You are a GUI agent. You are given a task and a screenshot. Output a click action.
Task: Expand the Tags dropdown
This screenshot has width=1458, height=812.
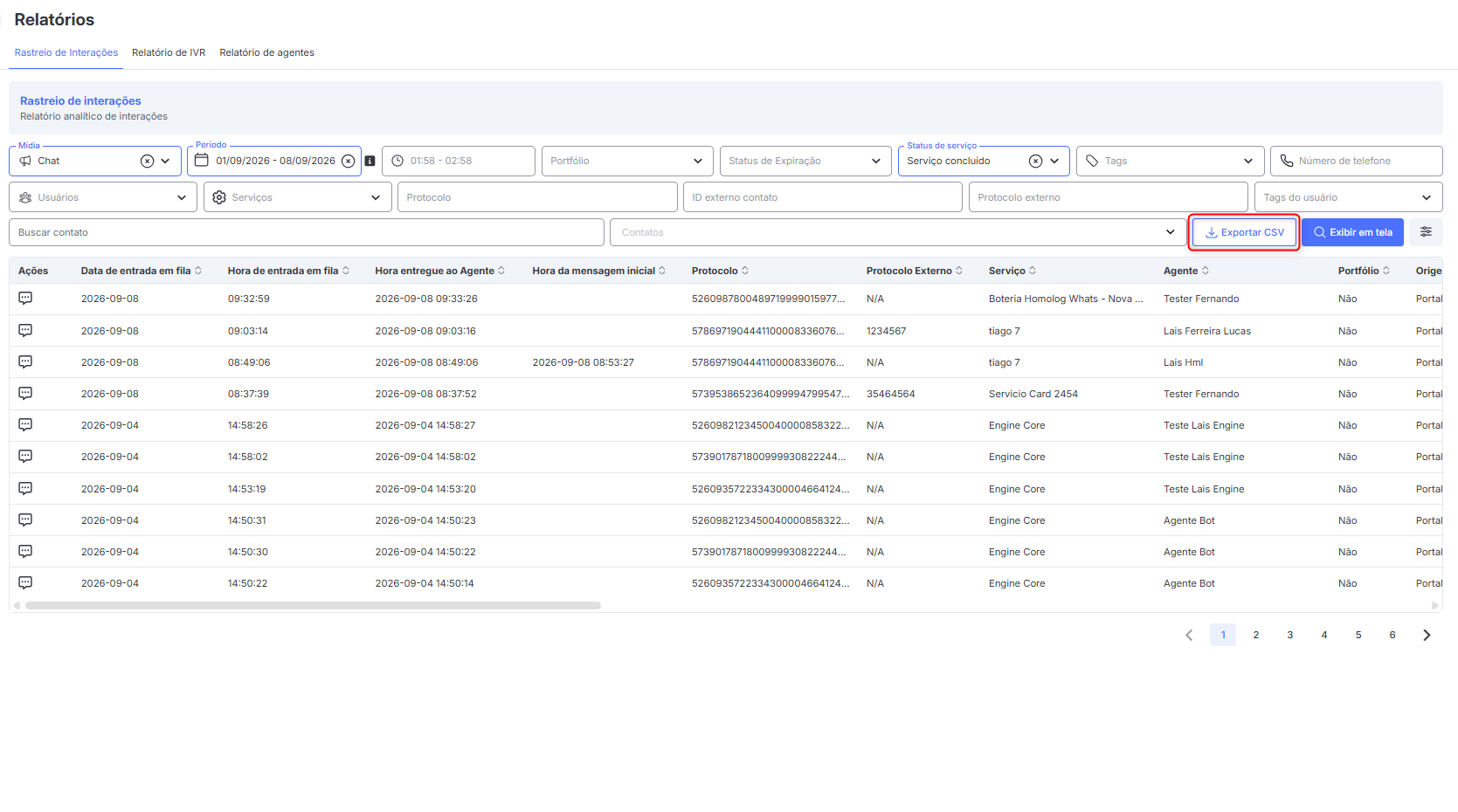[x=1248, y=161]
